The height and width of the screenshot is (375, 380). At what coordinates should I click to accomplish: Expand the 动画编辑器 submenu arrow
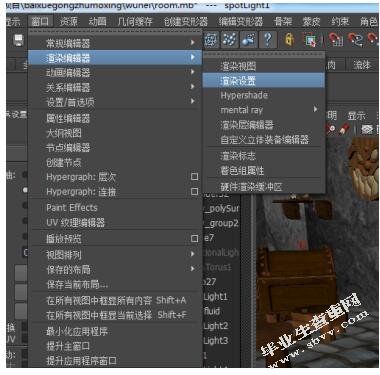pos(193,72)
